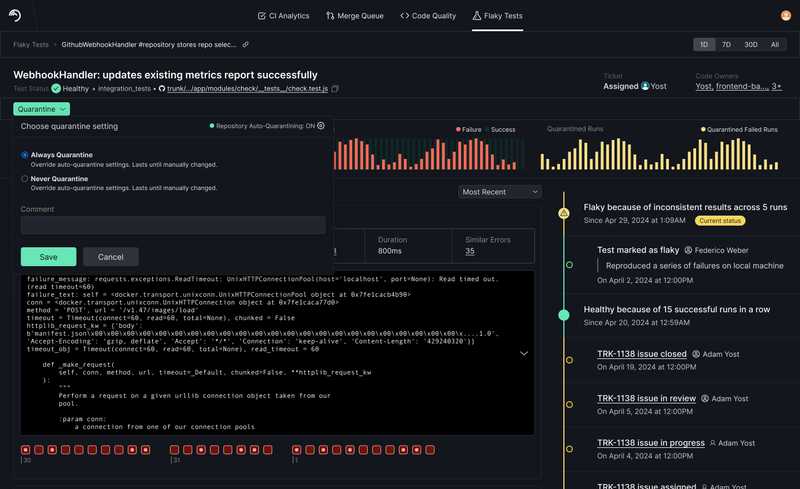The height and width of the screenshot is (489, 800).
Task: Click the Code Quality brackets icon
Action: tap(405, 16)
